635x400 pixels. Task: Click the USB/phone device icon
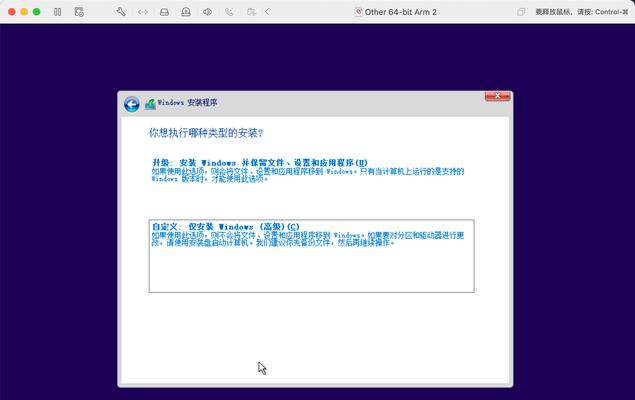point(229,12)
